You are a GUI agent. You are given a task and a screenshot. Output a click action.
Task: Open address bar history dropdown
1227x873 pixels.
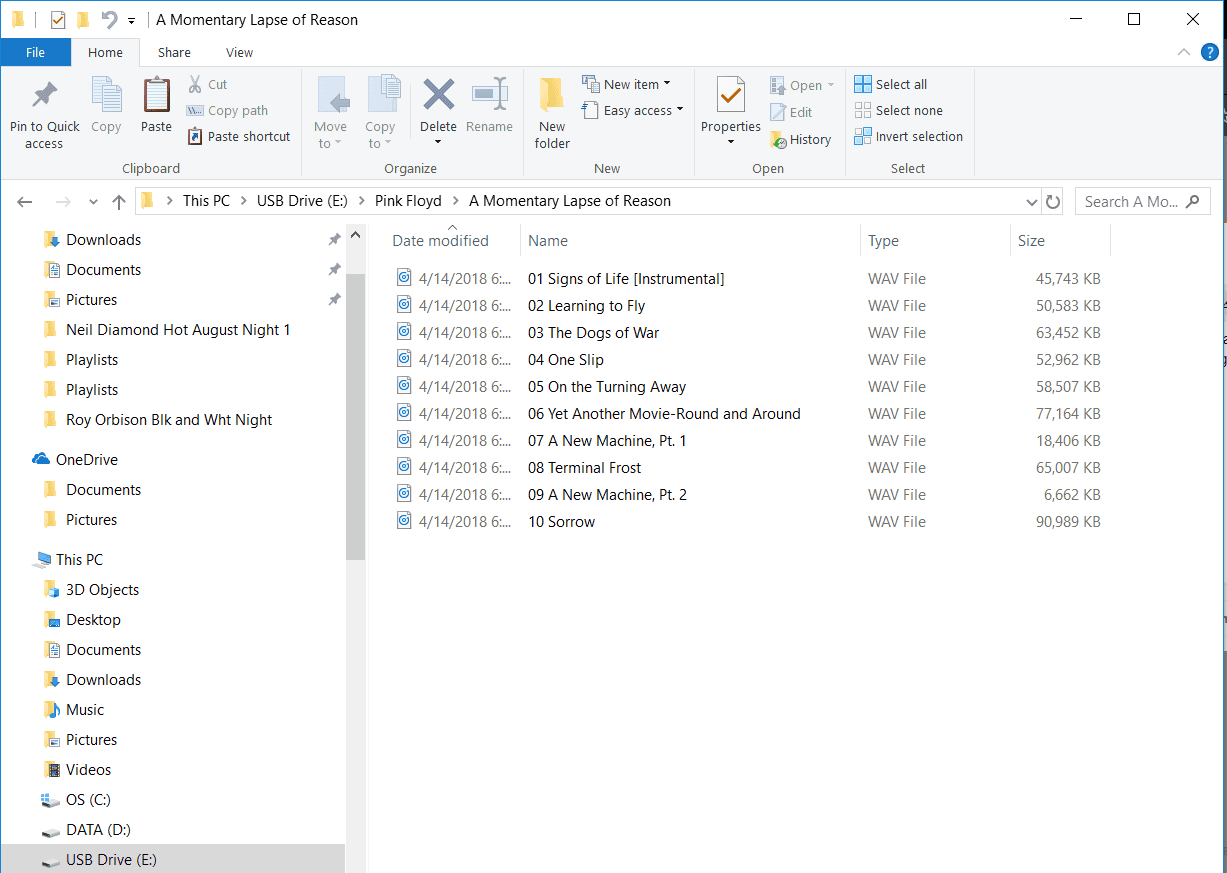[1032, 202]
